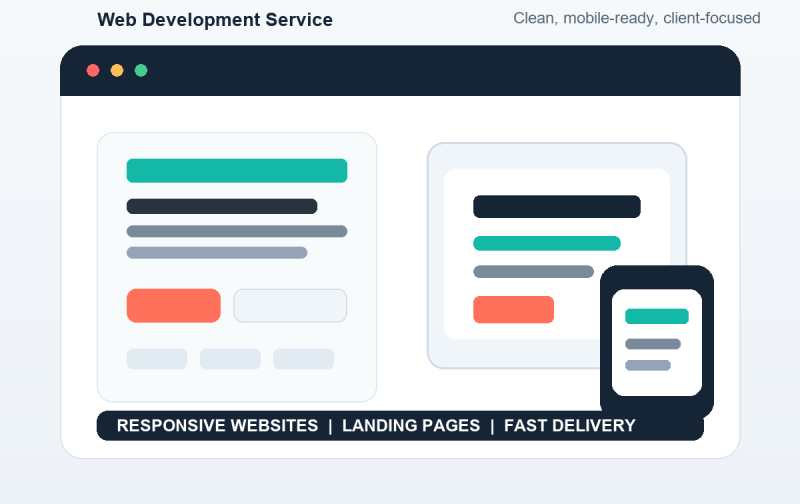Click the coral button in the left card
This screenshot has width=800, height=504.
click(173, 306)
